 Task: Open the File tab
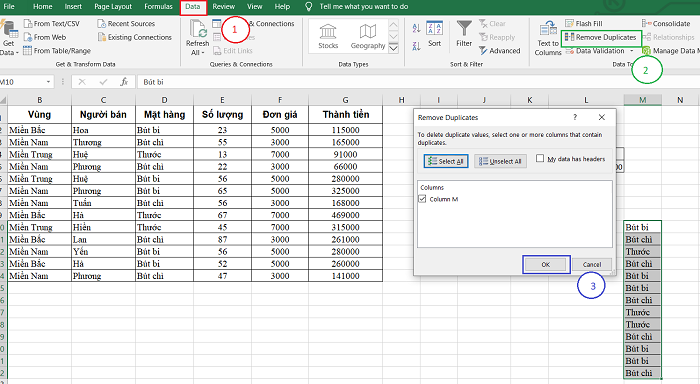click(x=9, y=7)
